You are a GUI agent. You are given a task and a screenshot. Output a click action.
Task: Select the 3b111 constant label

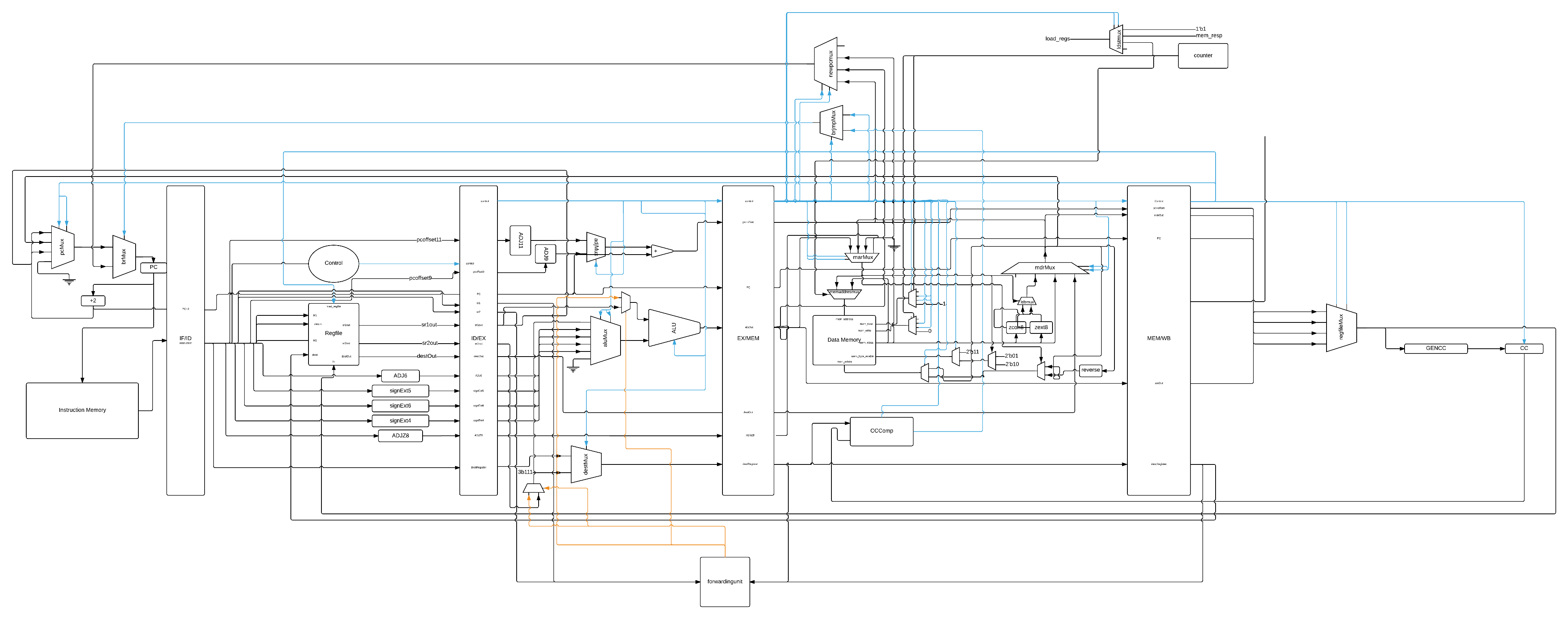[525, 472]
